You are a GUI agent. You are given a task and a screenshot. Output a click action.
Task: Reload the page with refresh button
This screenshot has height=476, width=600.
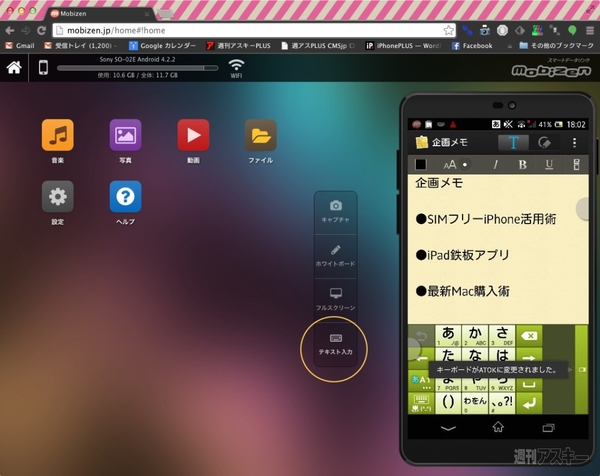(x=41, y=30)
